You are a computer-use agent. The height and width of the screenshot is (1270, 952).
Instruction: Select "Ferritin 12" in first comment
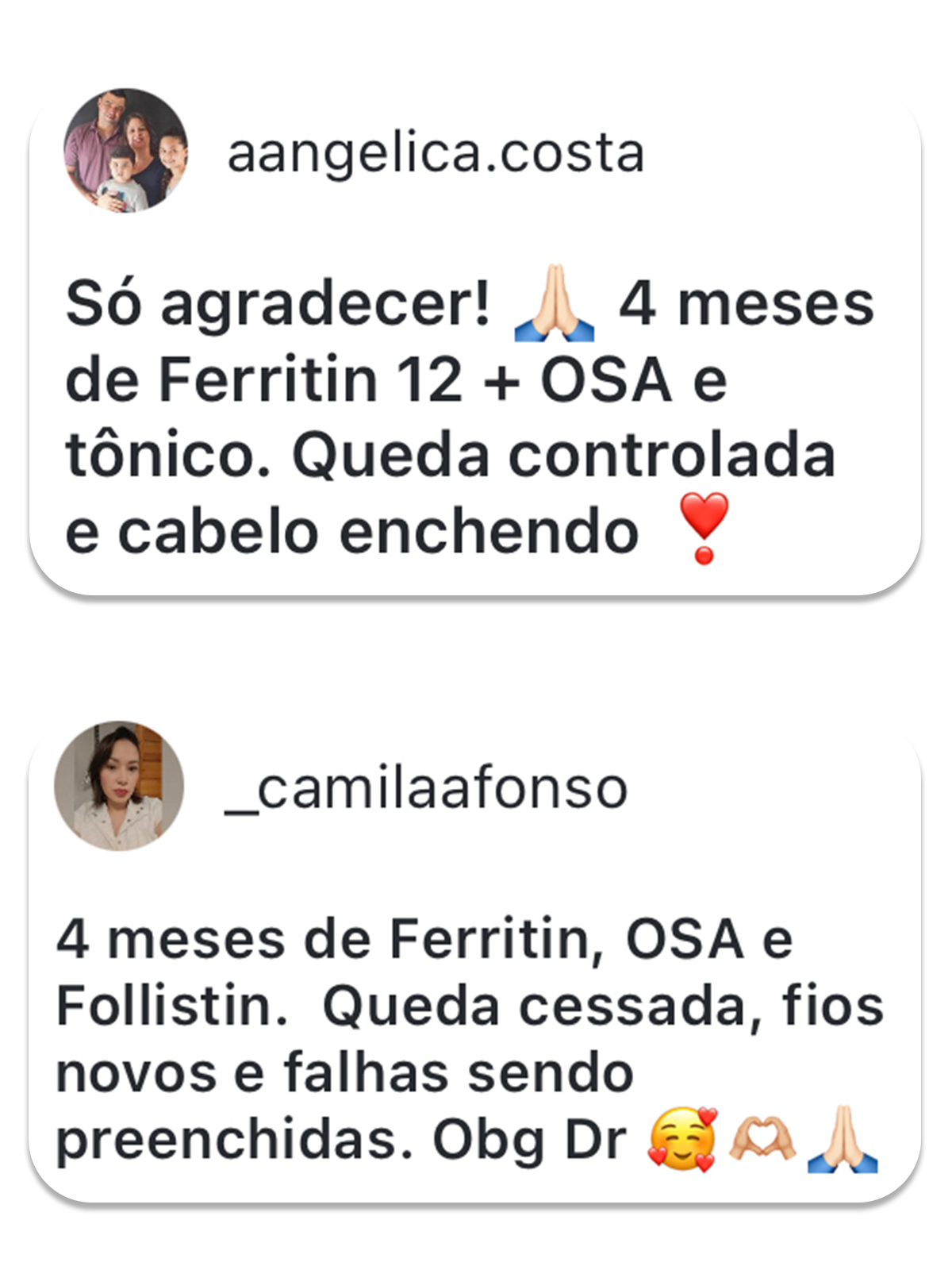[310, 380]
